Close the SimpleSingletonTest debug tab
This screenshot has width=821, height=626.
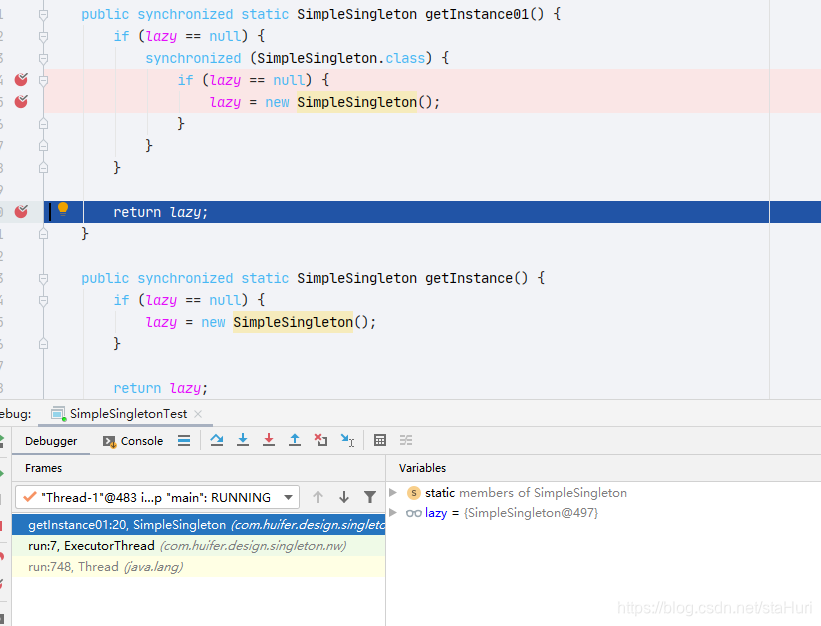198,414
